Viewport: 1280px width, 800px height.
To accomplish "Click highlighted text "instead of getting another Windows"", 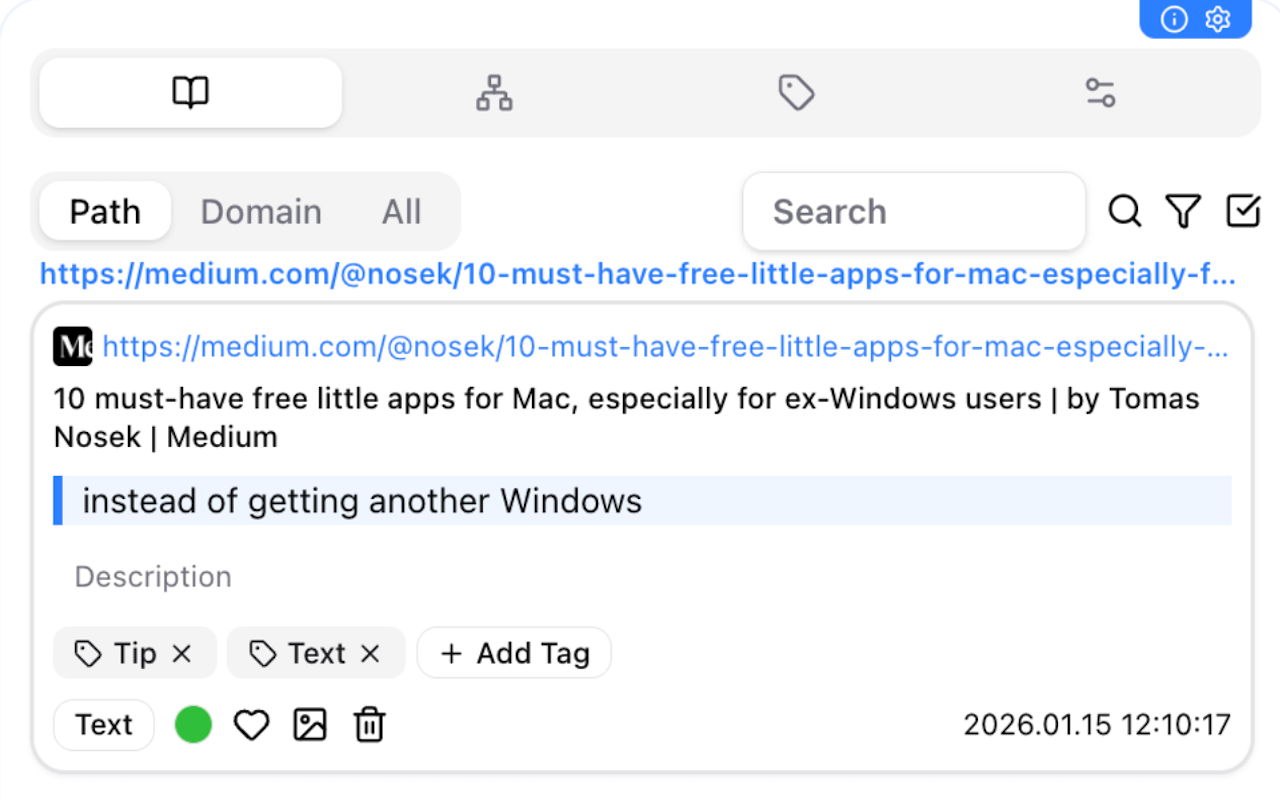I will pyautogui.click(x=362, y=500).
